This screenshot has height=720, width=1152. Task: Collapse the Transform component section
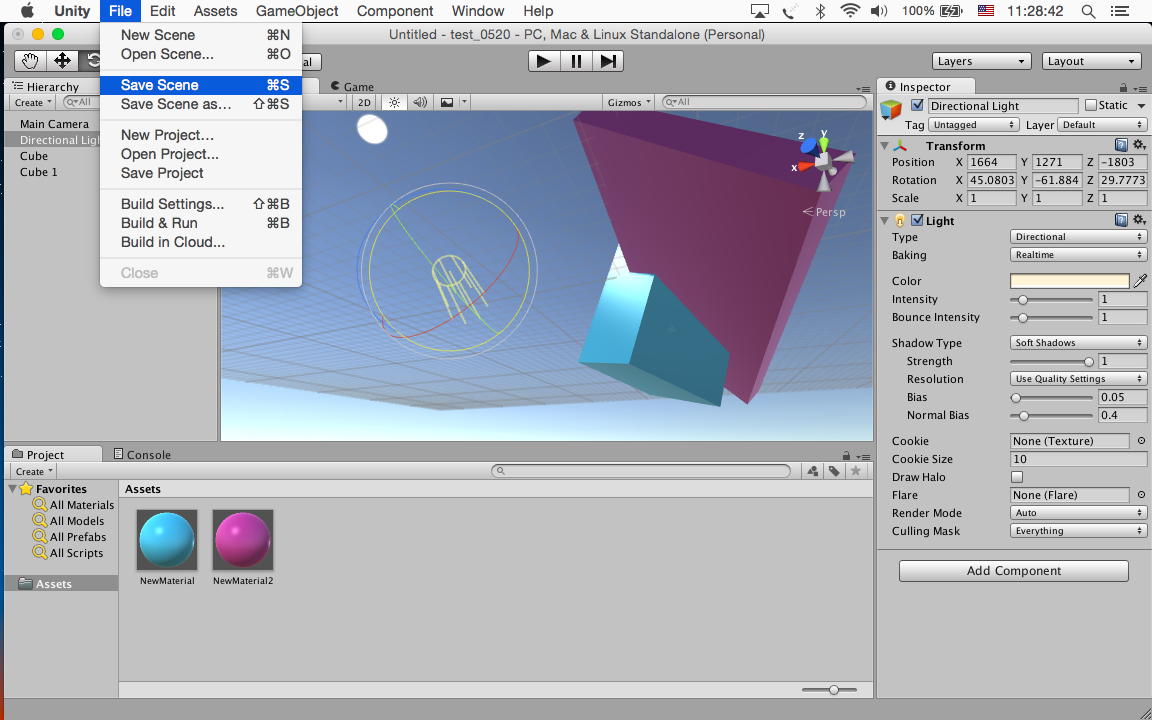pos(884,146)
